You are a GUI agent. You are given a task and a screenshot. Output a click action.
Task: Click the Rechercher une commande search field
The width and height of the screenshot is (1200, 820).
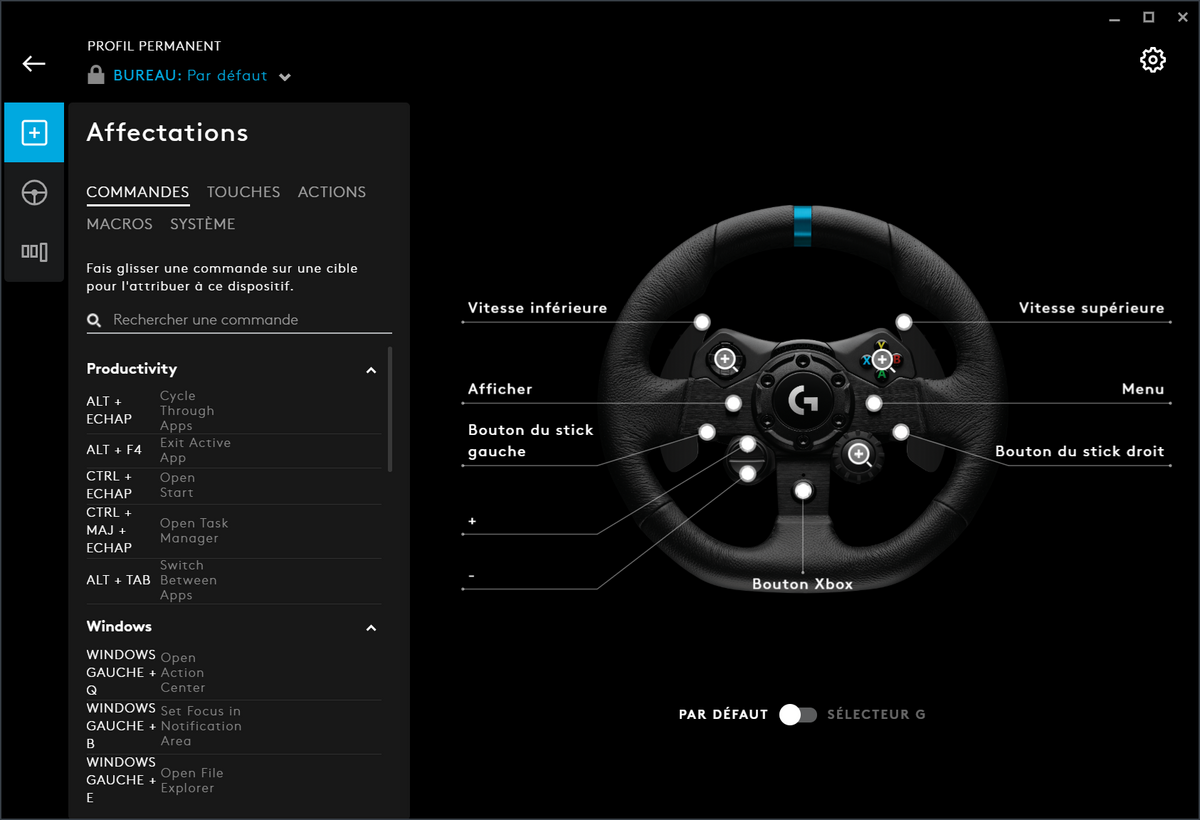coord(239,320)
